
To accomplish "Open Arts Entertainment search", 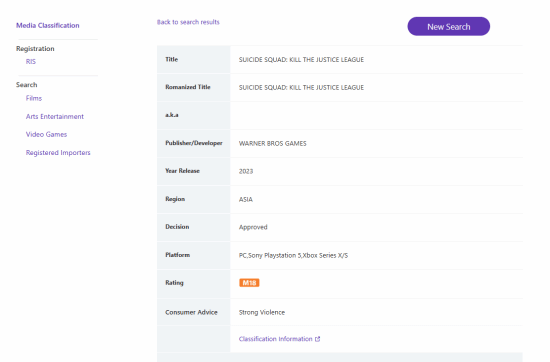I will (55, 116).
